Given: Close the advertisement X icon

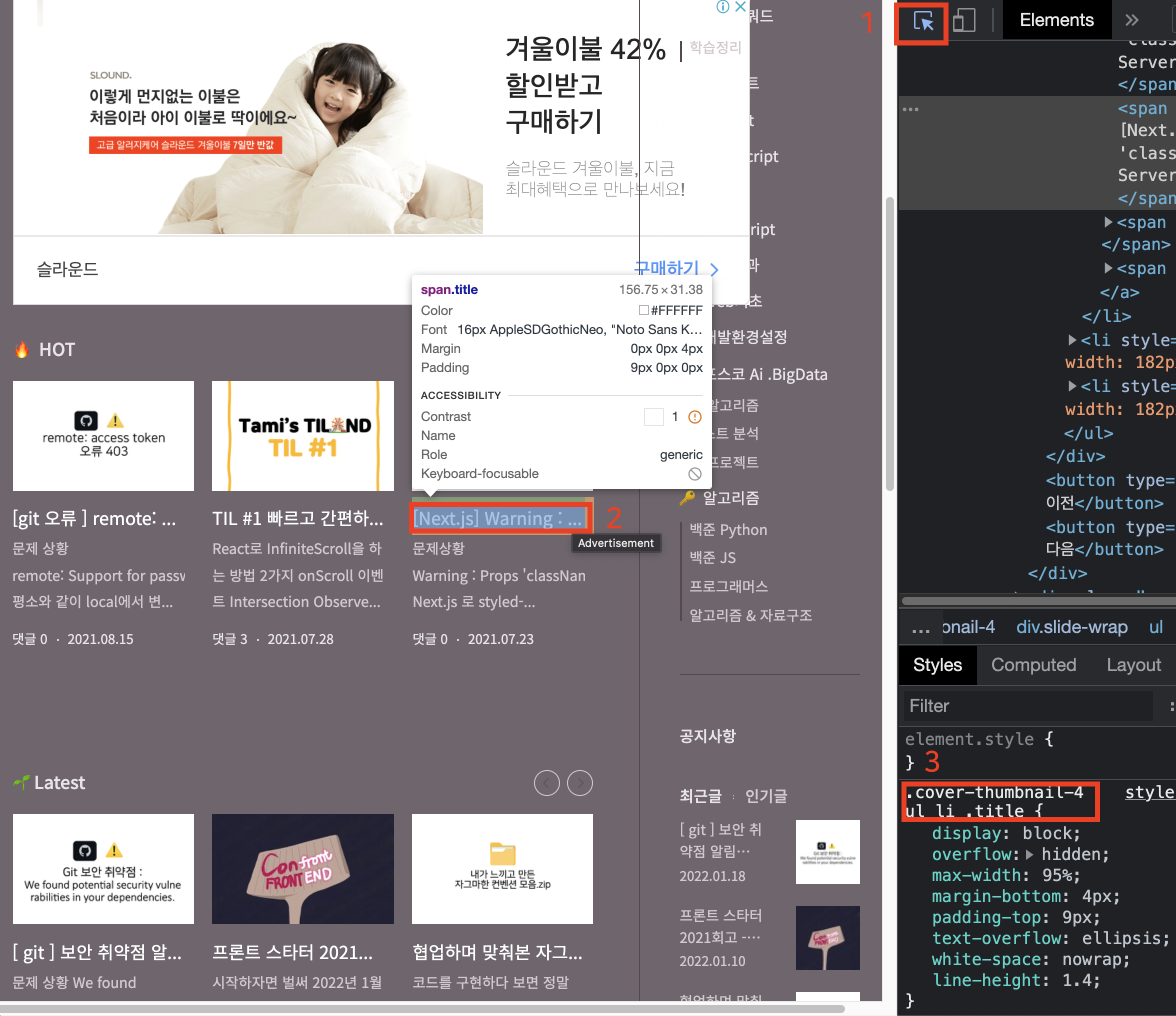Looking at the screenshot, I should [740, 7].
